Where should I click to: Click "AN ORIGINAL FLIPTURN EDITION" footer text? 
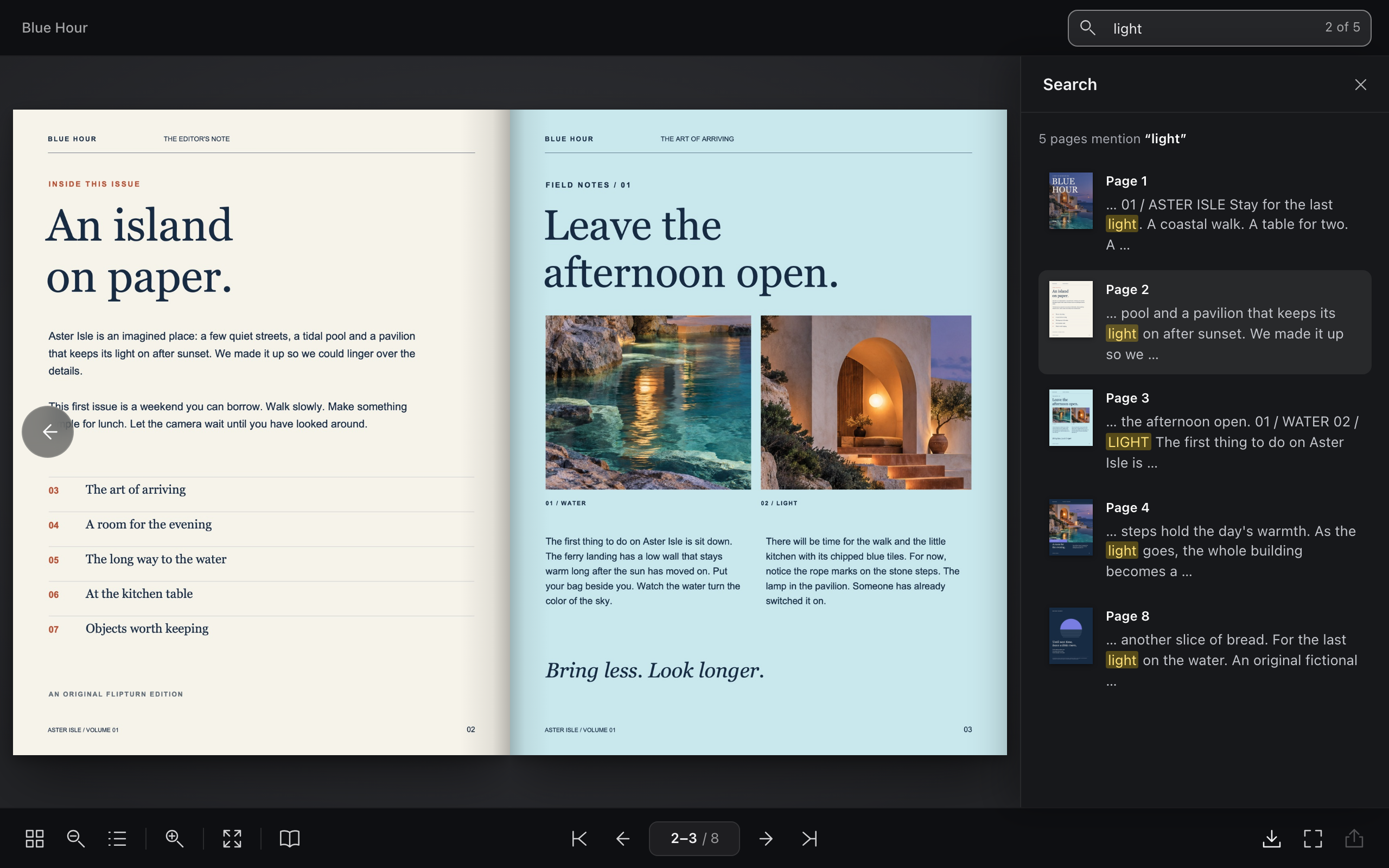pyautogui.click(x=116, y=694)
